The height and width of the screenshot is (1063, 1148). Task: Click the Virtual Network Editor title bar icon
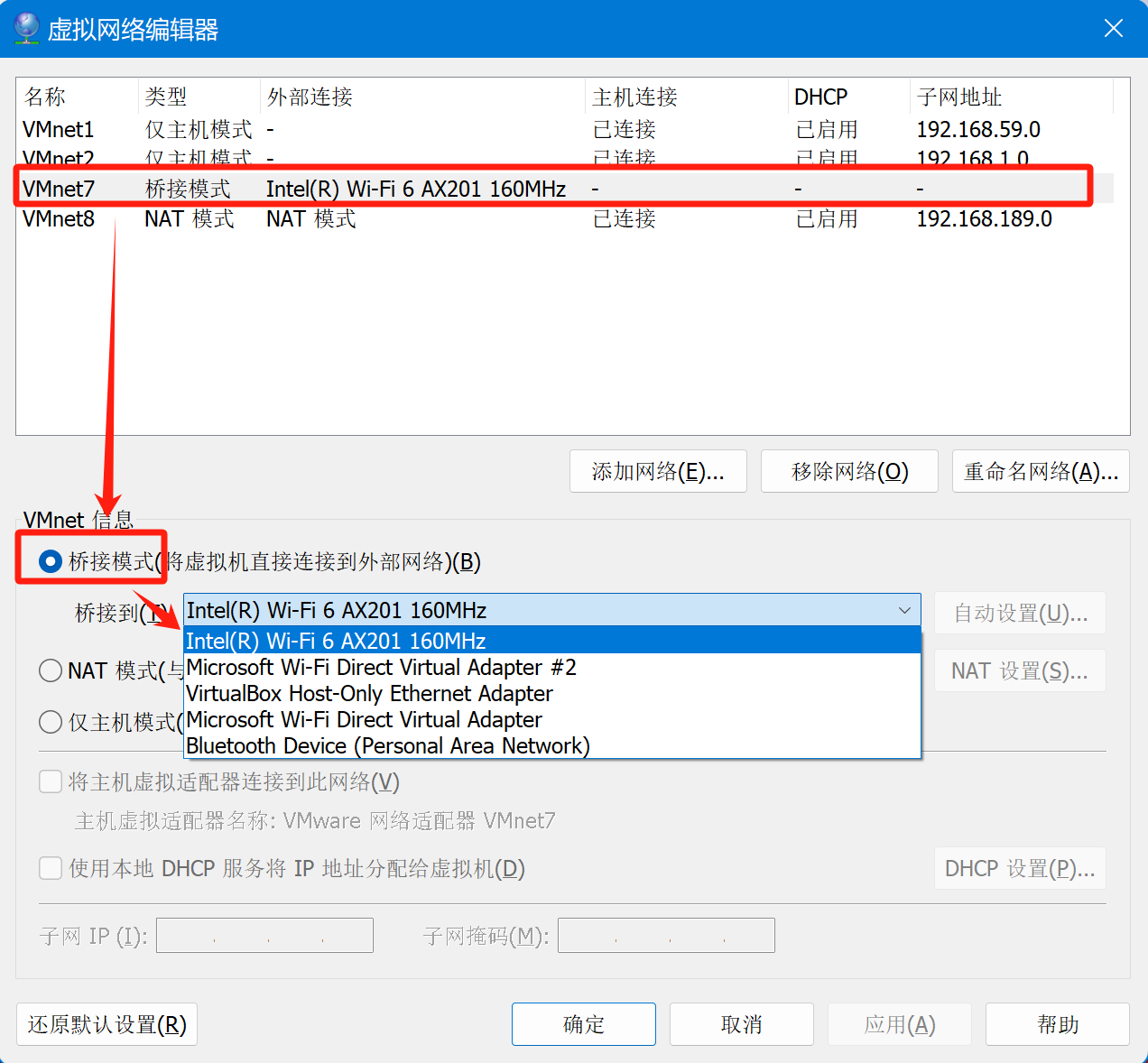click(x=27, y=29)
